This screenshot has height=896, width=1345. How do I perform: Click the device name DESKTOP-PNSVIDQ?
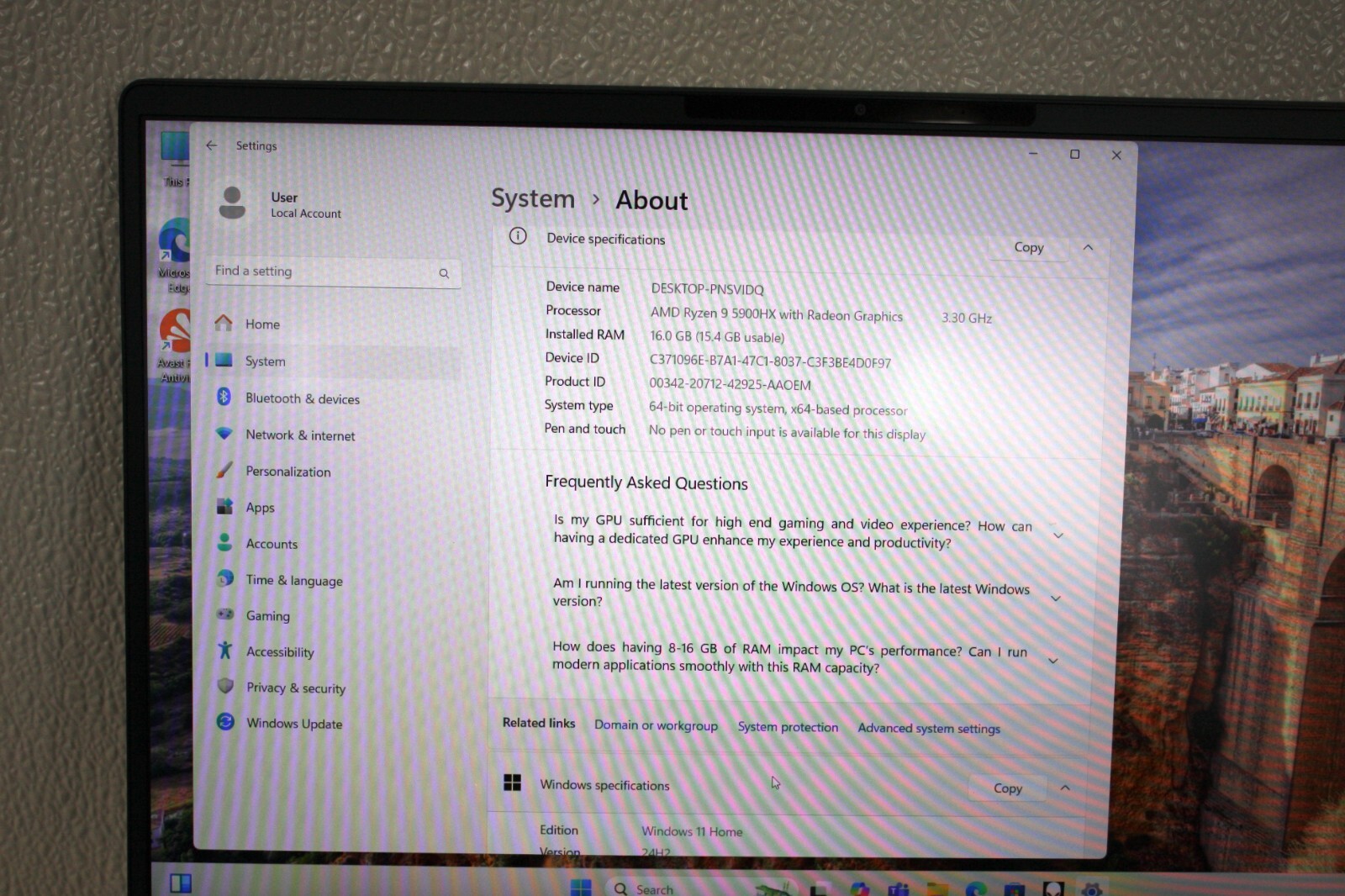[x=707, y=289]
